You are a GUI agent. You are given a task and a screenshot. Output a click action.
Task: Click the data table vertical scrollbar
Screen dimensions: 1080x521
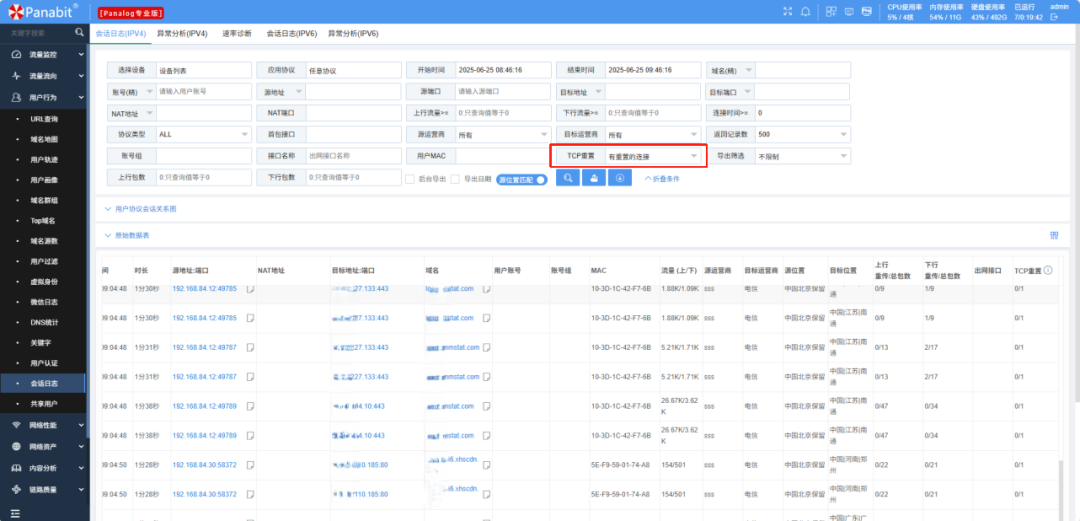pos(1061,490)
